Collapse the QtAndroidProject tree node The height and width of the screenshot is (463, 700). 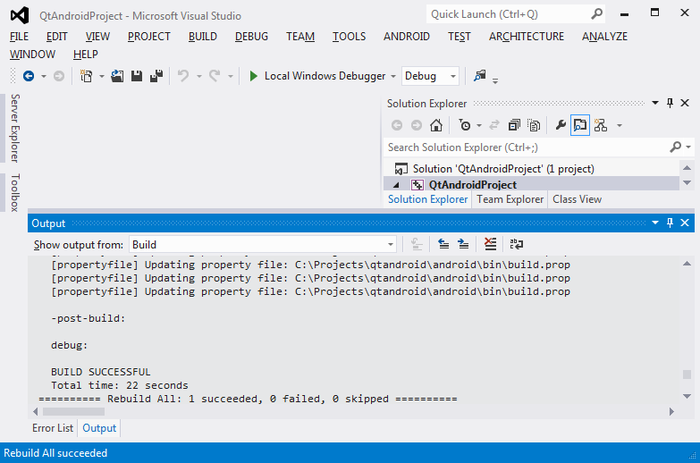(396, 185)
